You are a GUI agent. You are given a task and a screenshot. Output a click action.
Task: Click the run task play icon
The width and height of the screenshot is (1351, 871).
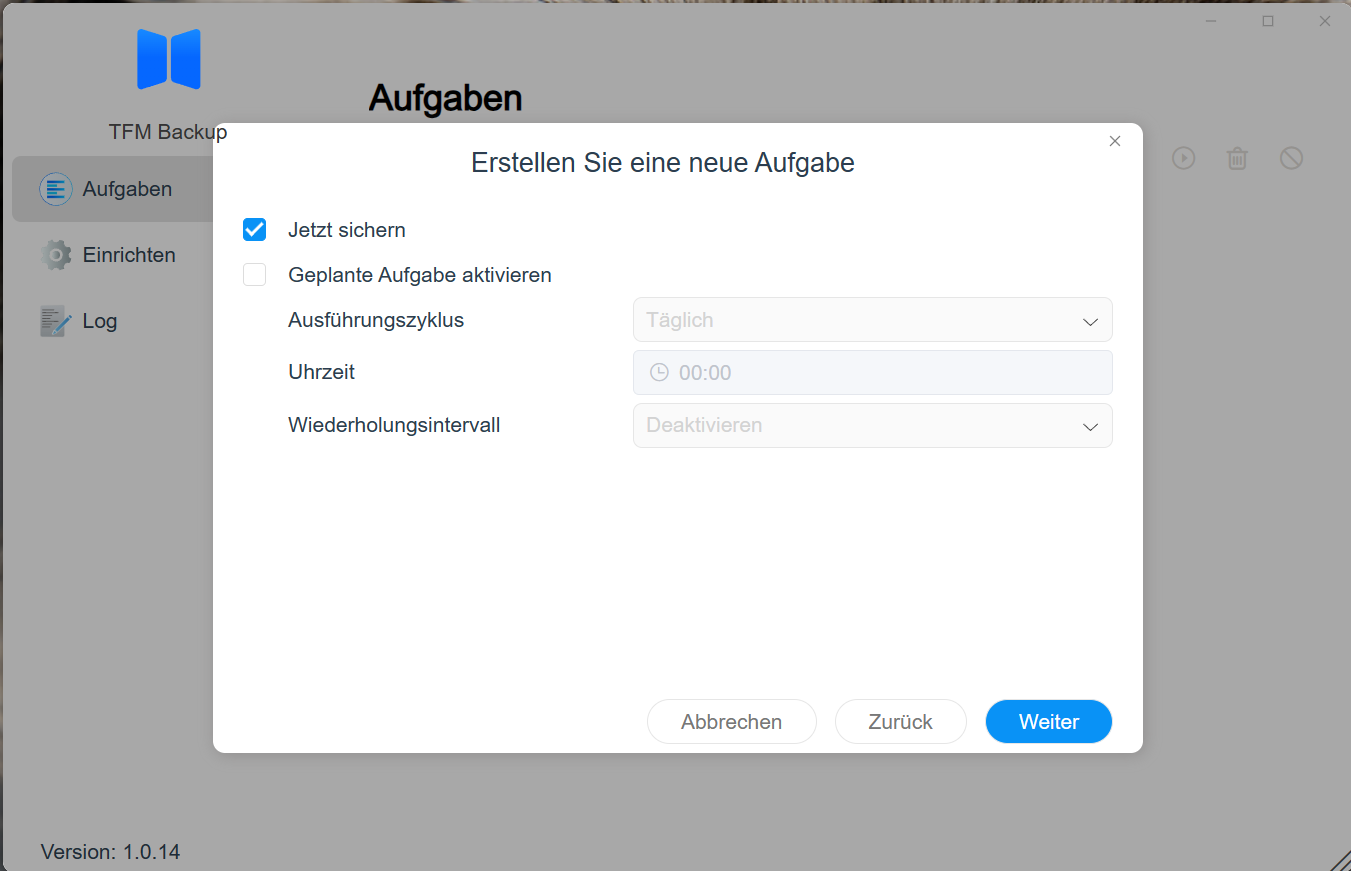(x=1184, y=158)
